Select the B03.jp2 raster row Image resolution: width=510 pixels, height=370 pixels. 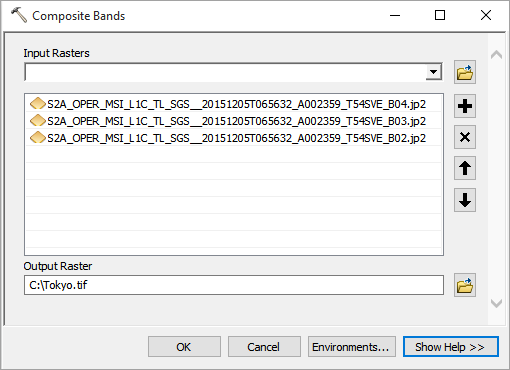click(234, 121)
